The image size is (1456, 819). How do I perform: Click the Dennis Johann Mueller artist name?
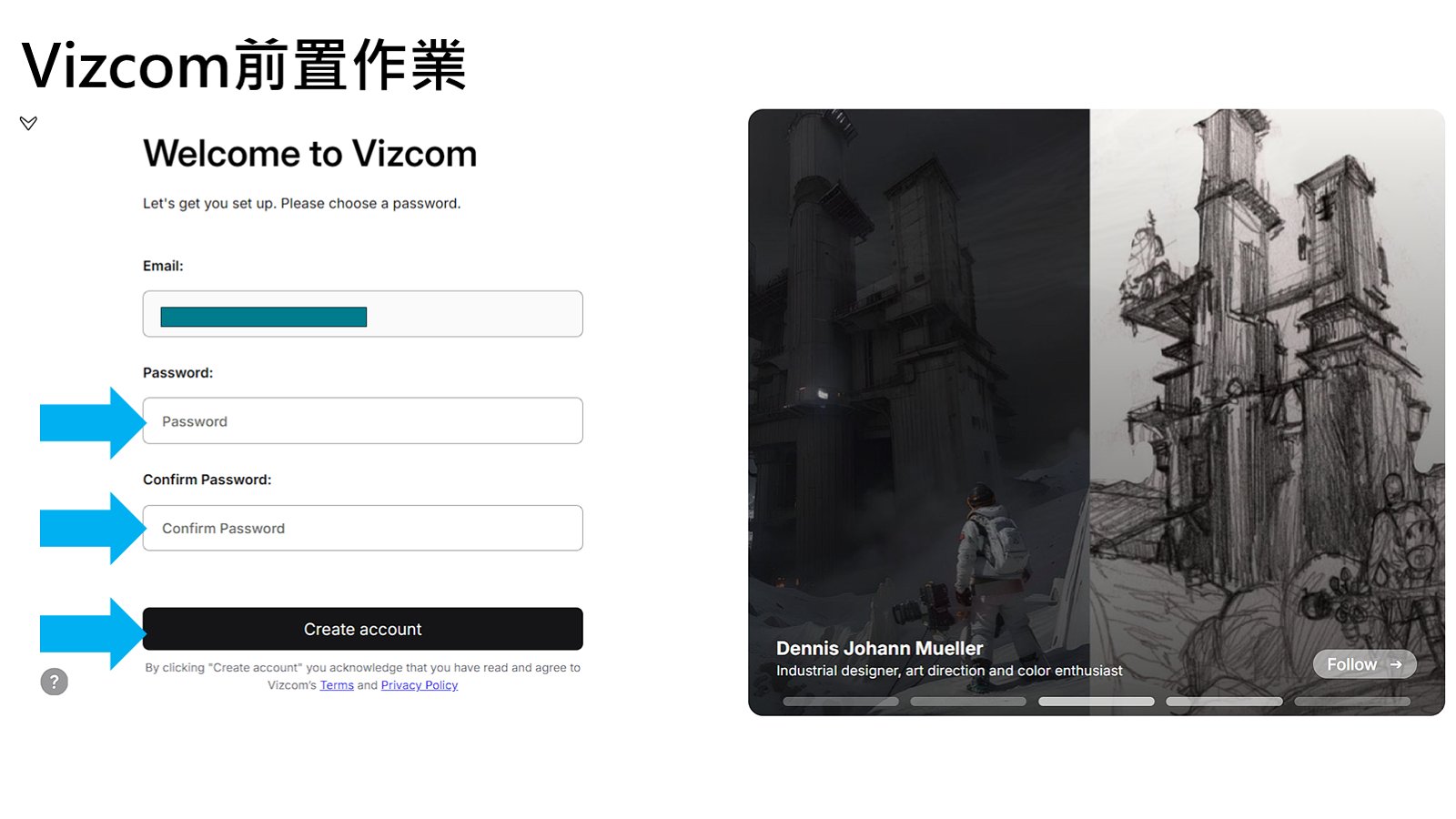879,648
